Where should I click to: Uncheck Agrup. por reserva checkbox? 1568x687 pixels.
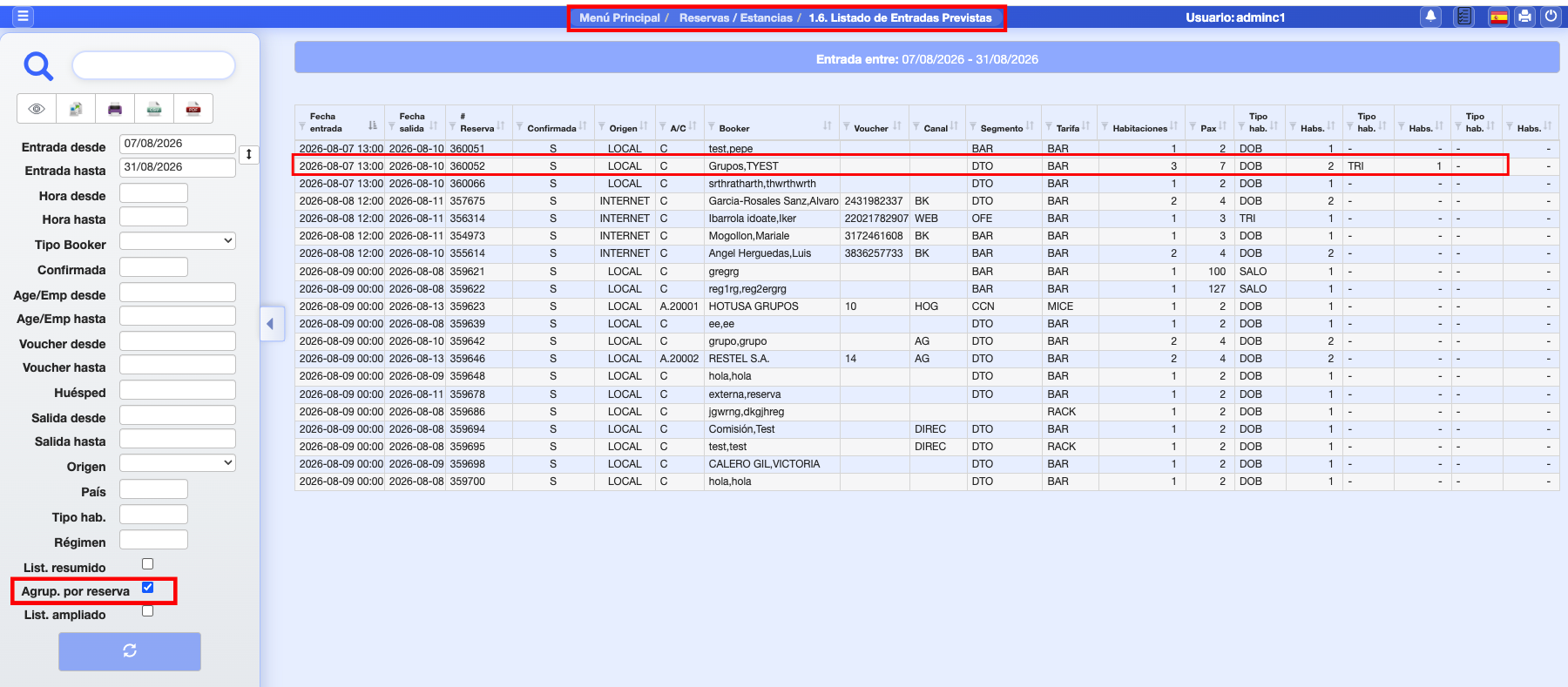coord(148,588)
